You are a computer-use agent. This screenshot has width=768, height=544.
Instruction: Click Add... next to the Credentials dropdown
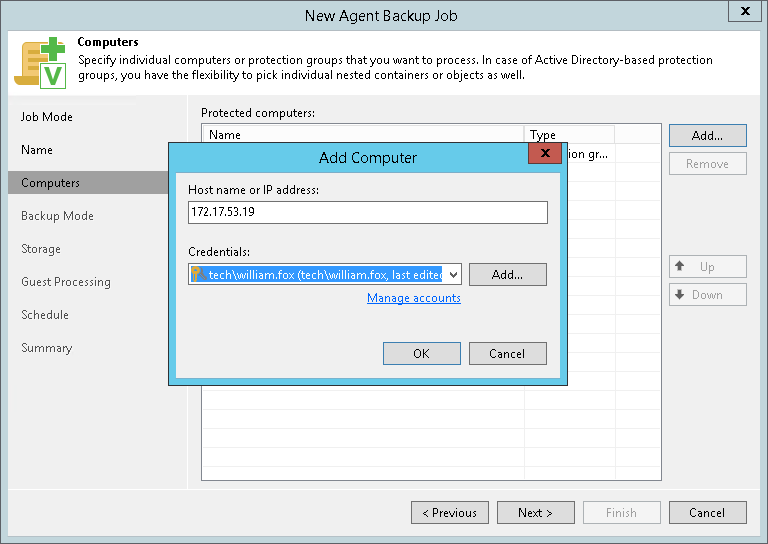coord(507,274)
